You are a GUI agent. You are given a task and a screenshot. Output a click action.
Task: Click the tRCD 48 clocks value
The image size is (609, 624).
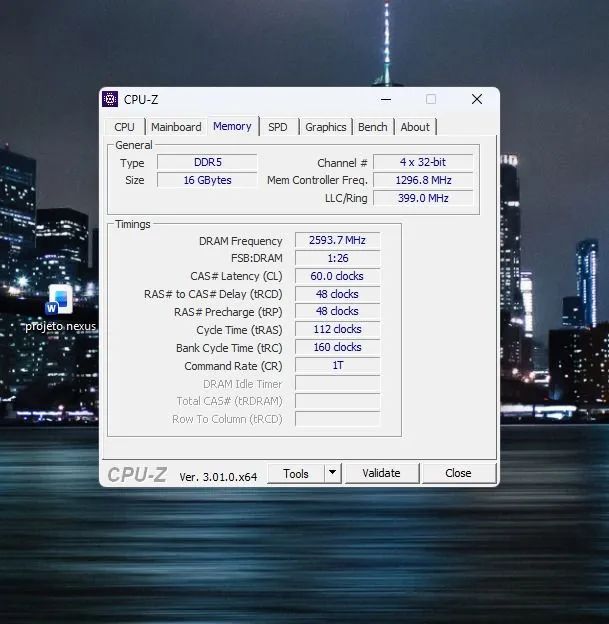pos(338,294)
